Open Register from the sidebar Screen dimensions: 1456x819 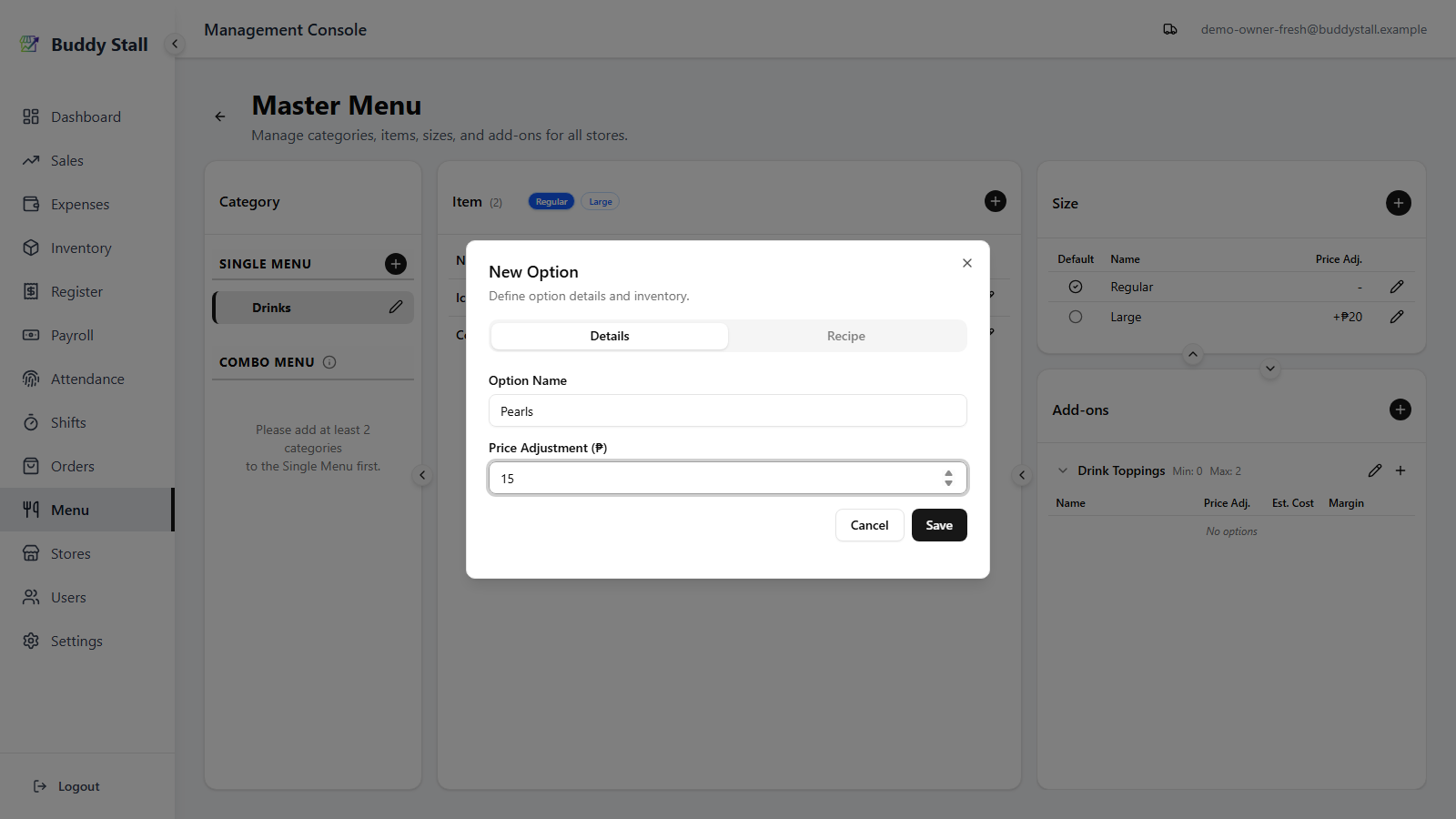click(x=86, y=291)
